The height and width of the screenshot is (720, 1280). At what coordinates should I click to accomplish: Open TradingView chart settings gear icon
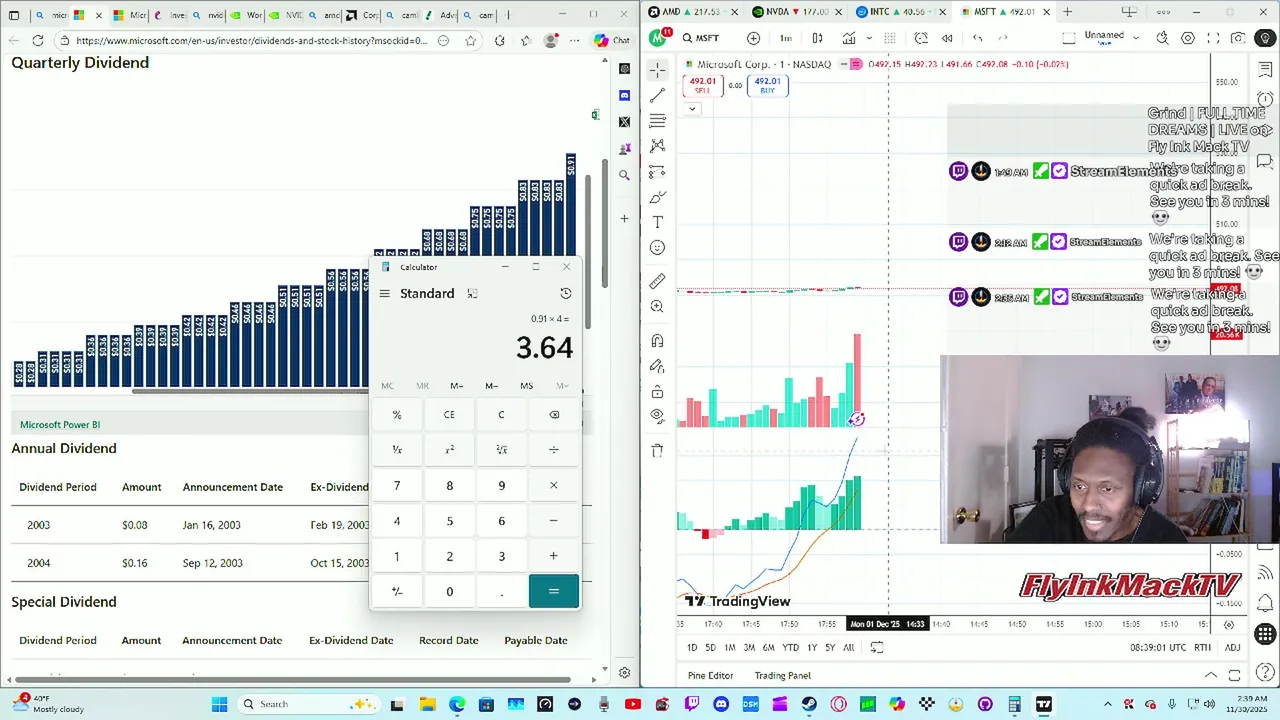tap(1188, 38)
